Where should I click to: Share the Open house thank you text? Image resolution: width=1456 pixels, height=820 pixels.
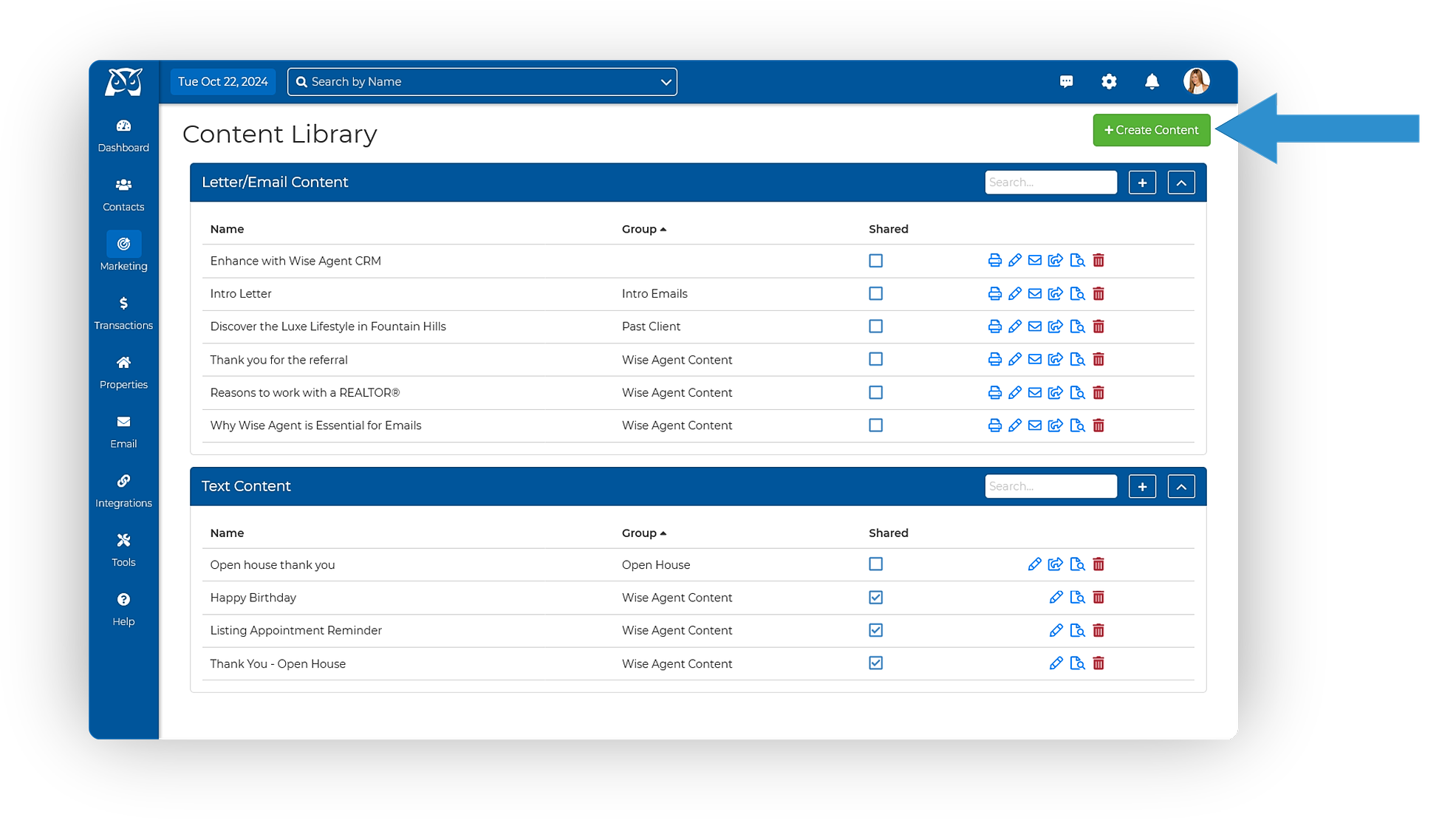pos(1056,564)
